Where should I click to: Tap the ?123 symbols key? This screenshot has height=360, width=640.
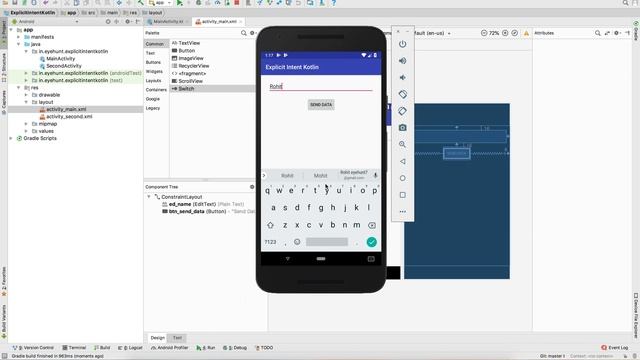point(270,242)
